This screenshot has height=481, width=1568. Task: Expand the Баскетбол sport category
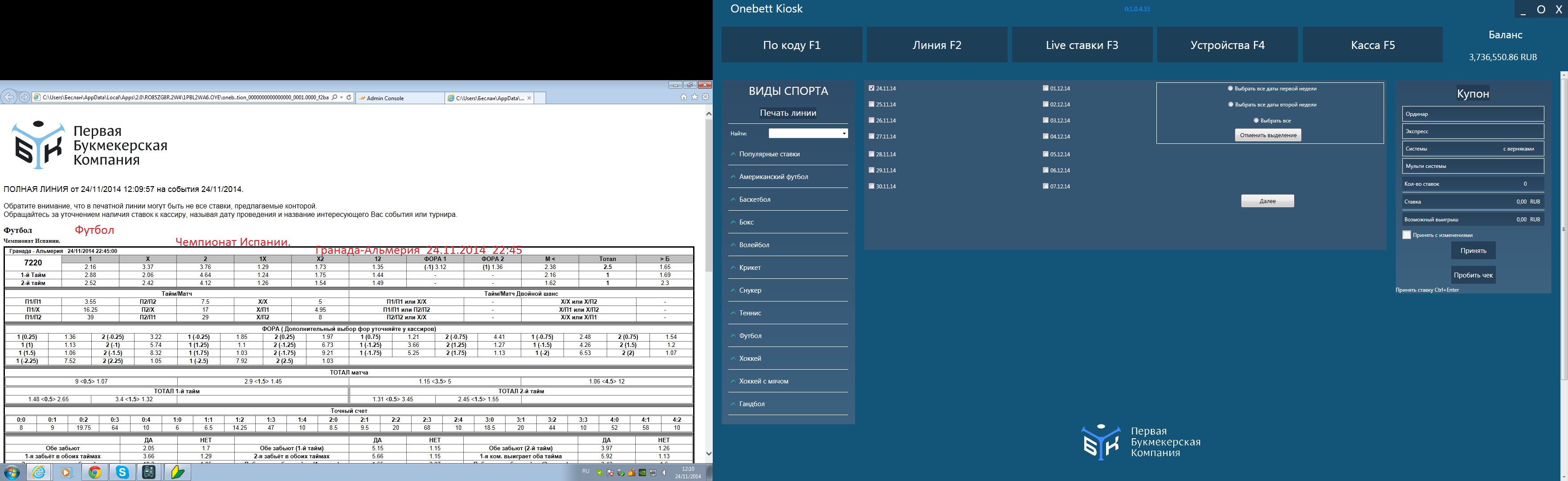click(x=754, y=200)
